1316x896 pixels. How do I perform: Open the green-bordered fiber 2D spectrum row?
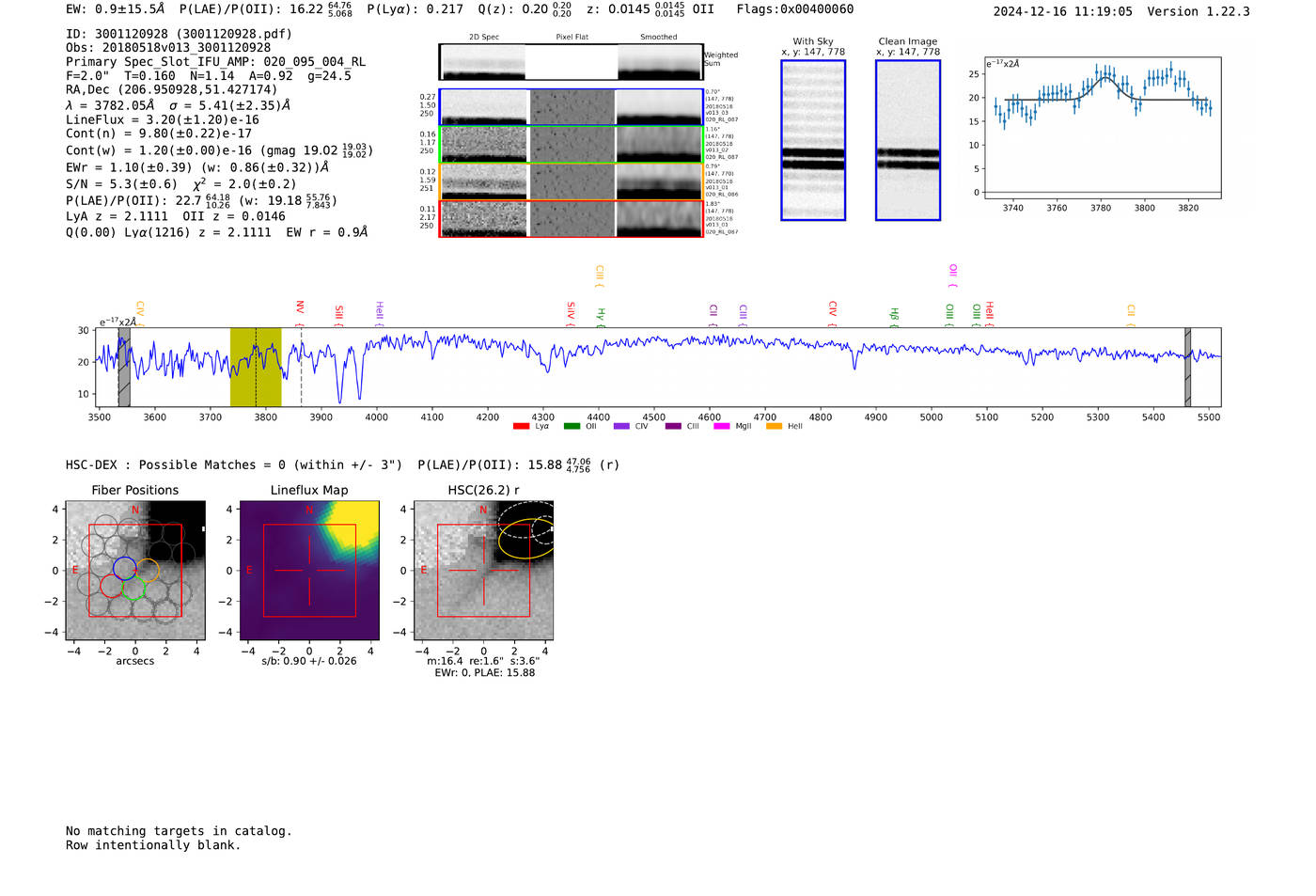pos(571,144)
